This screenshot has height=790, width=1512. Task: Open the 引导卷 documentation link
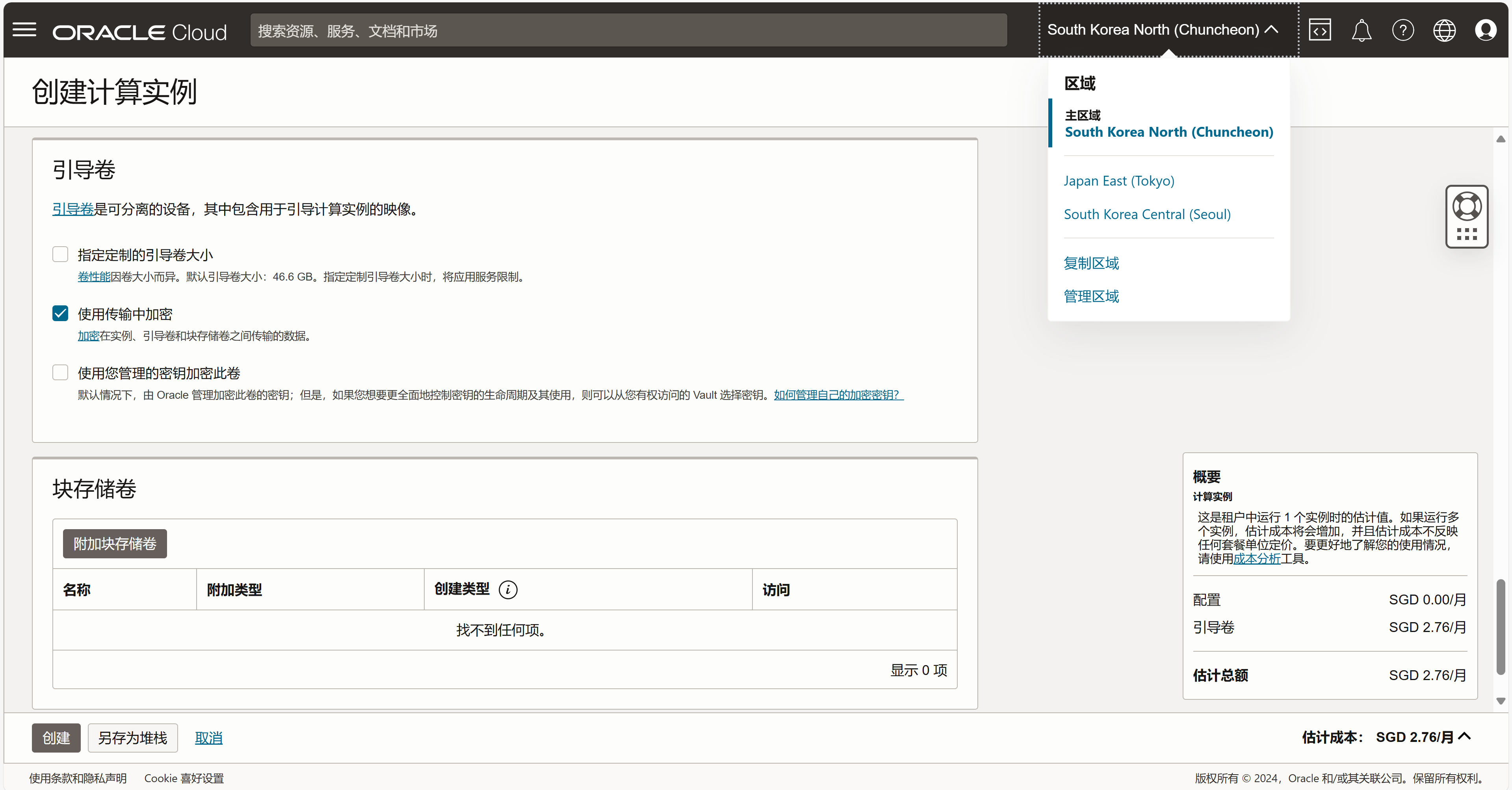73,209
